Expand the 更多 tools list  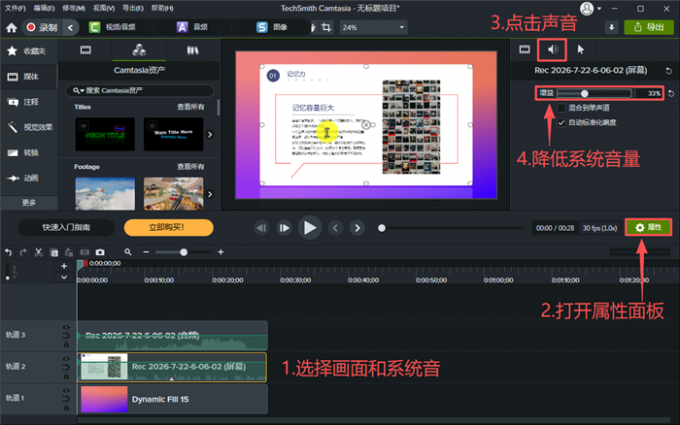(29, 203)
